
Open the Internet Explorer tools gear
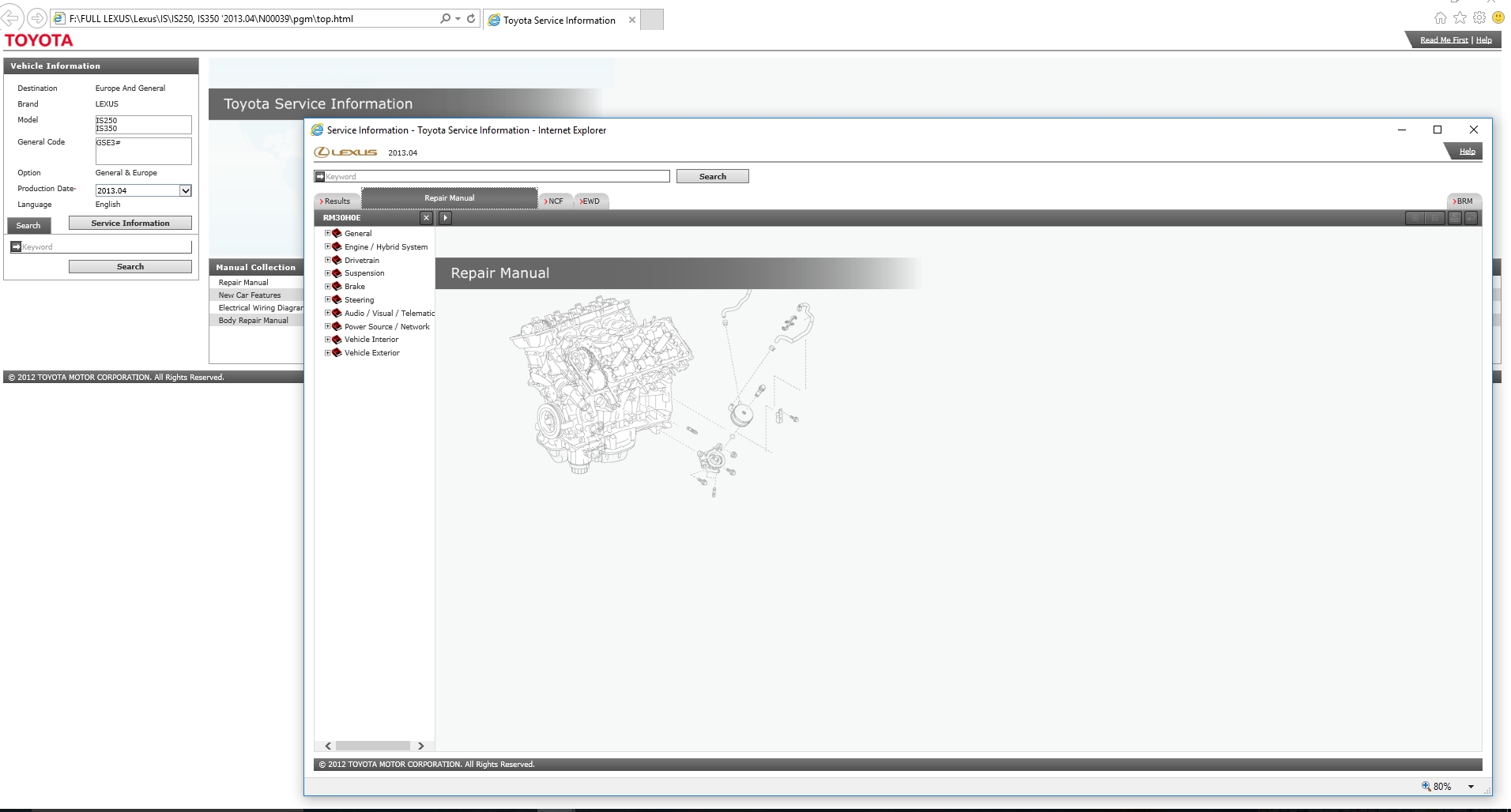[1479, 18]
